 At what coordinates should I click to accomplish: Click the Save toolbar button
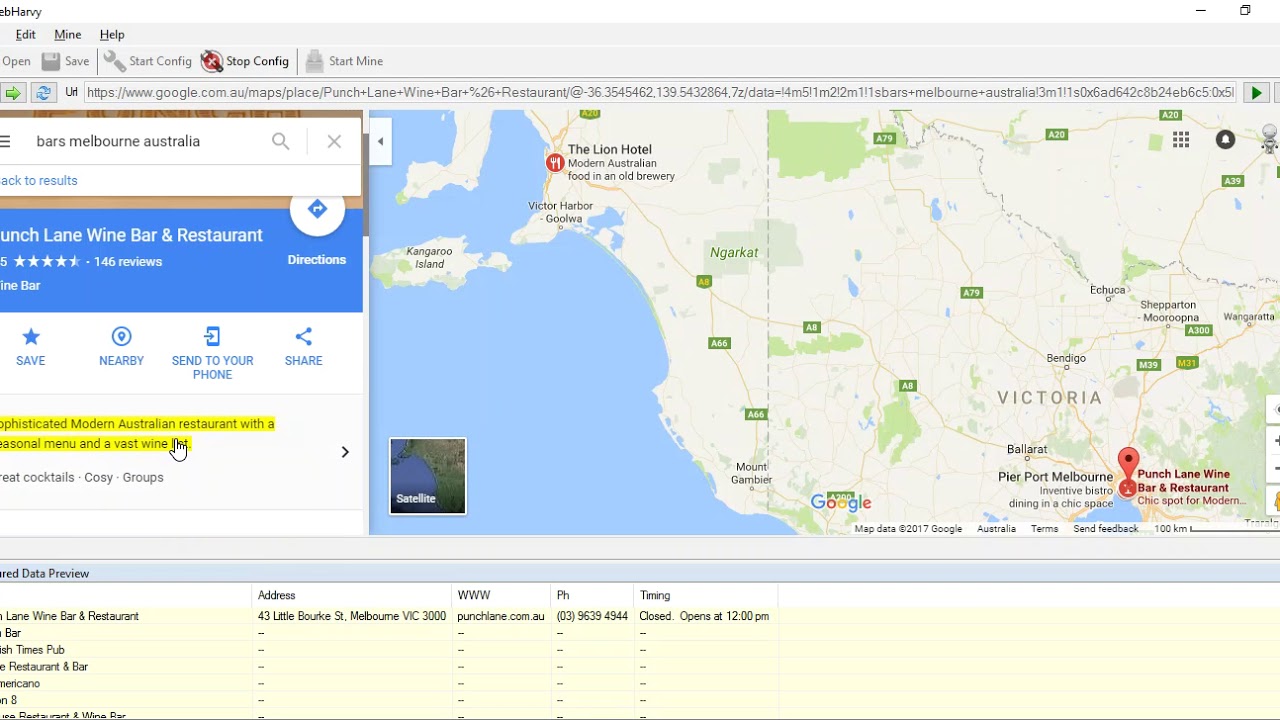click(x=66, y=61)
